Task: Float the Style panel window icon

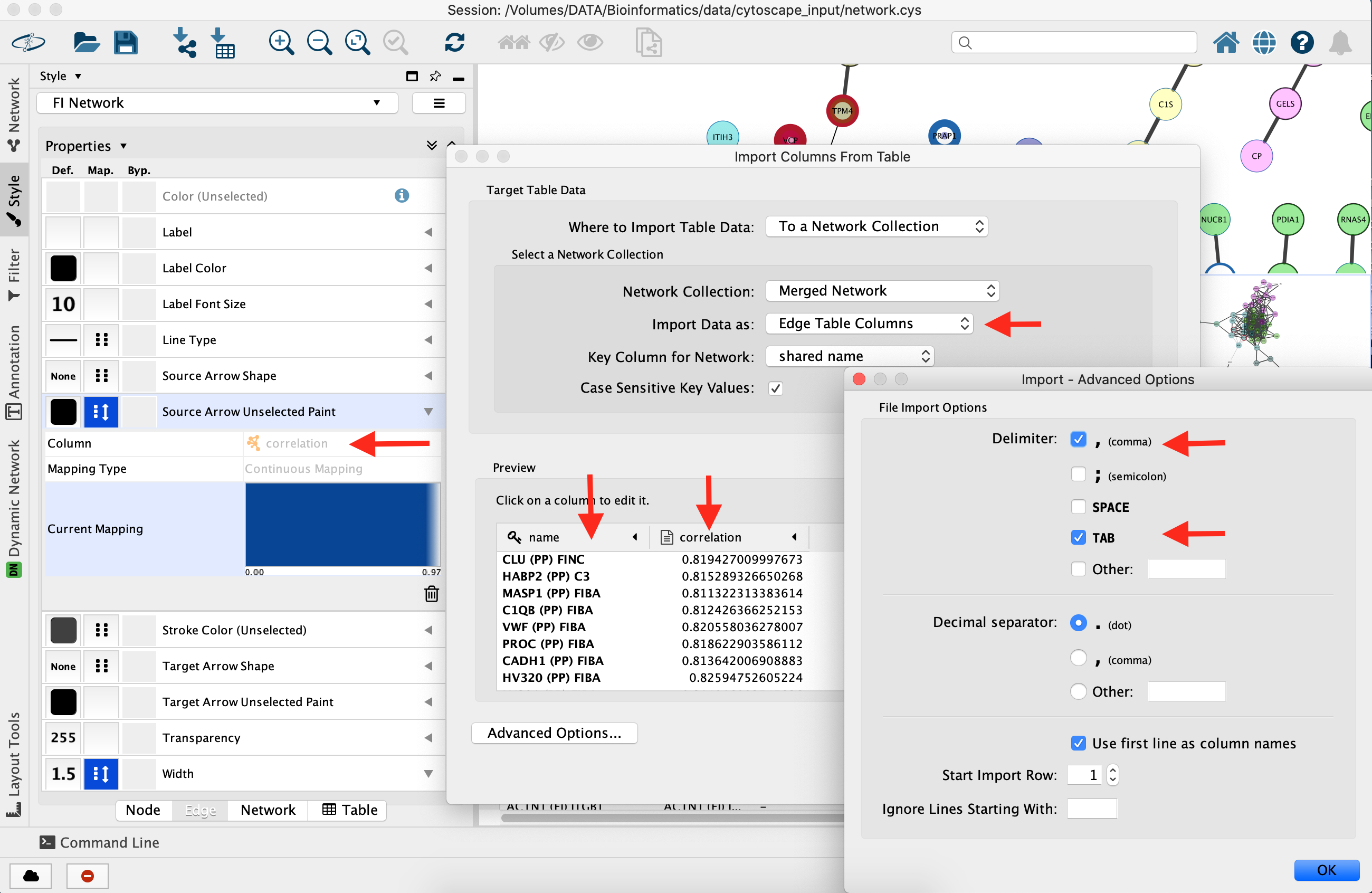Action: 412,76
